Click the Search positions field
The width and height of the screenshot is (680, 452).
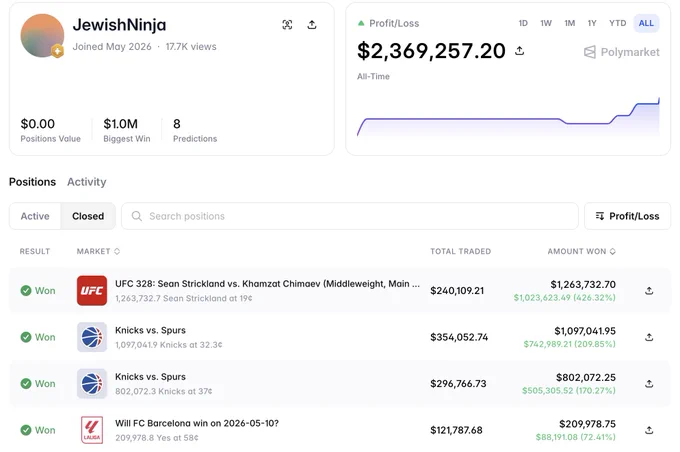[350, 216]
